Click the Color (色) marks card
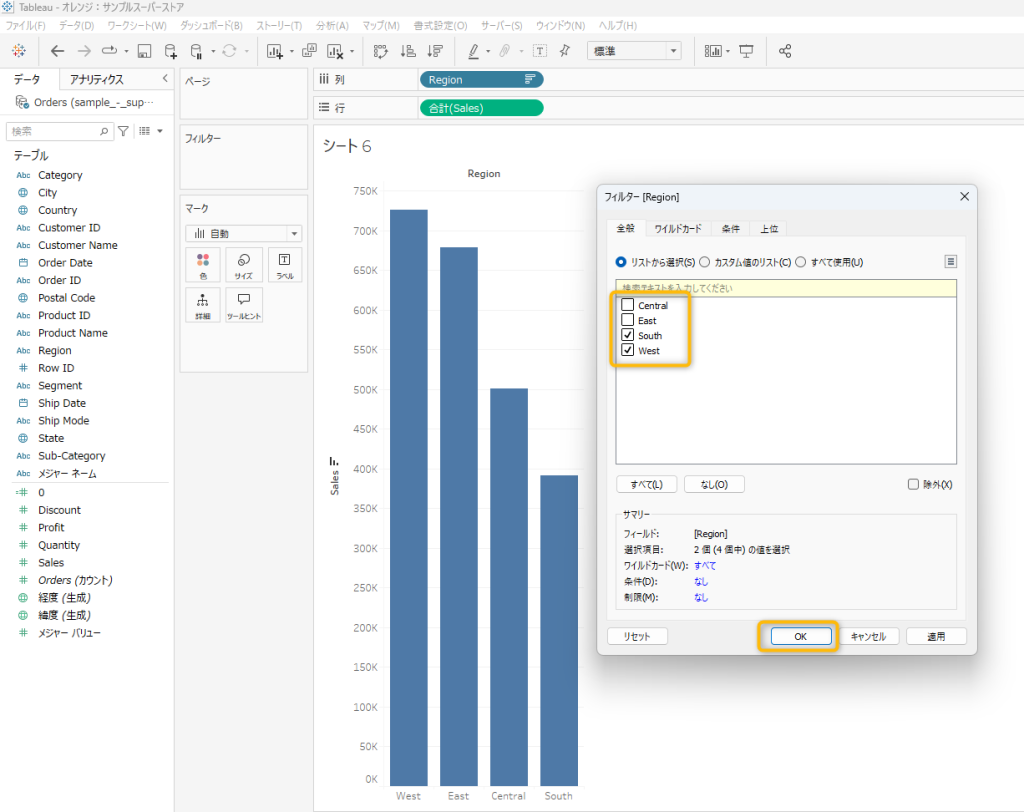The width and height of the screenshot is (1024, 812). [x=203, y=265]
